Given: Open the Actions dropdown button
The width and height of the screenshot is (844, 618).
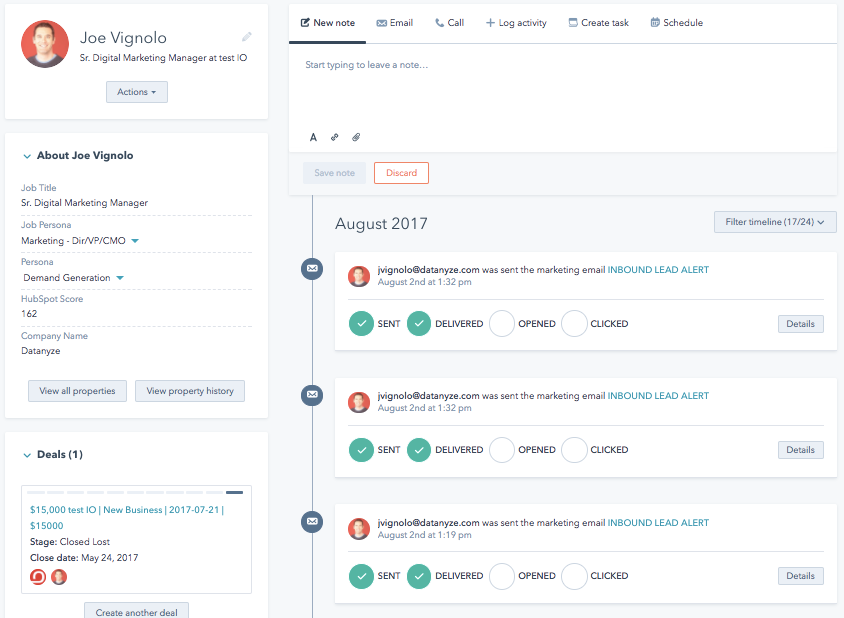Looking at the screenshot, I should tap(137, 92).
